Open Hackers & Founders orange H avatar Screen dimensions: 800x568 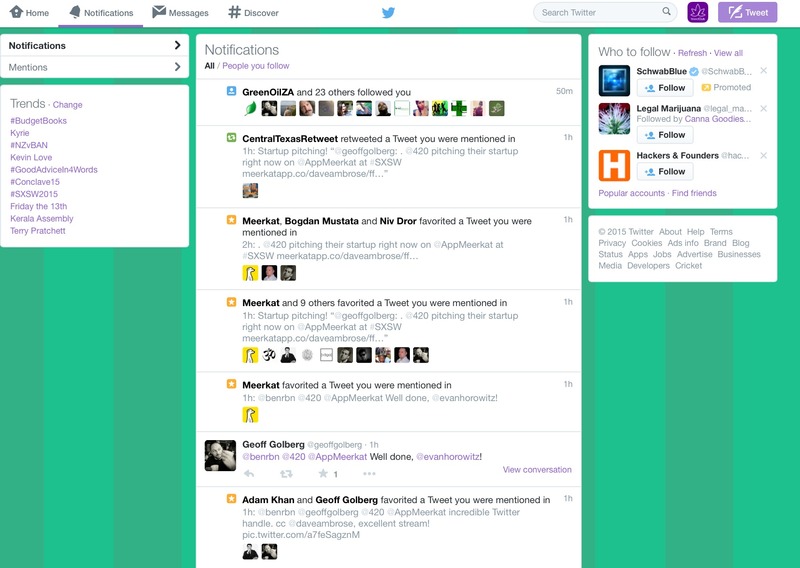(x=614, y=165)
